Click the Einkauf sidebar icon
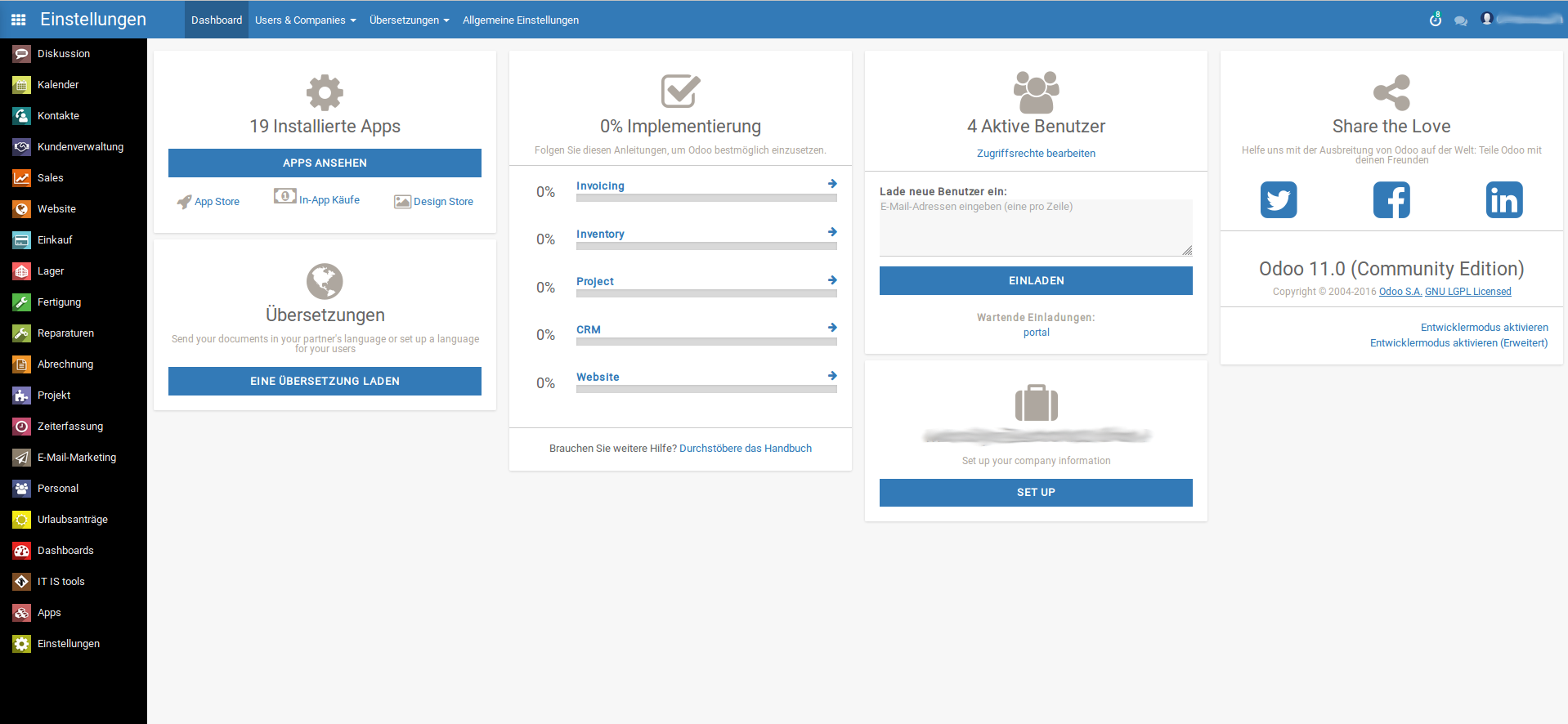The height and width of the screenshot is (724, 1568). (22, 240)
